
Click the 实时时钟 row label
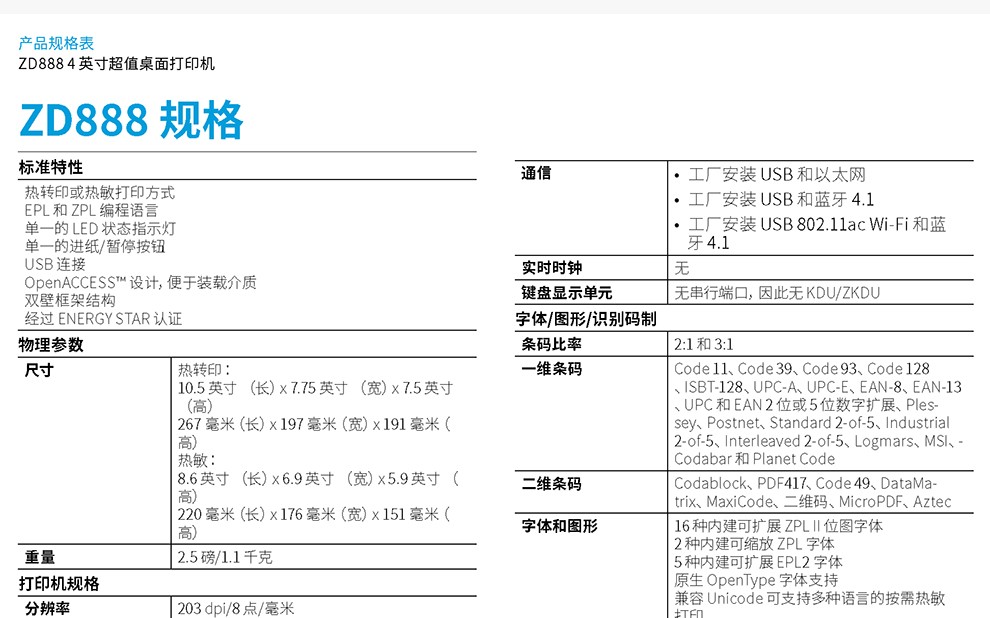click(x=551, y=268)
